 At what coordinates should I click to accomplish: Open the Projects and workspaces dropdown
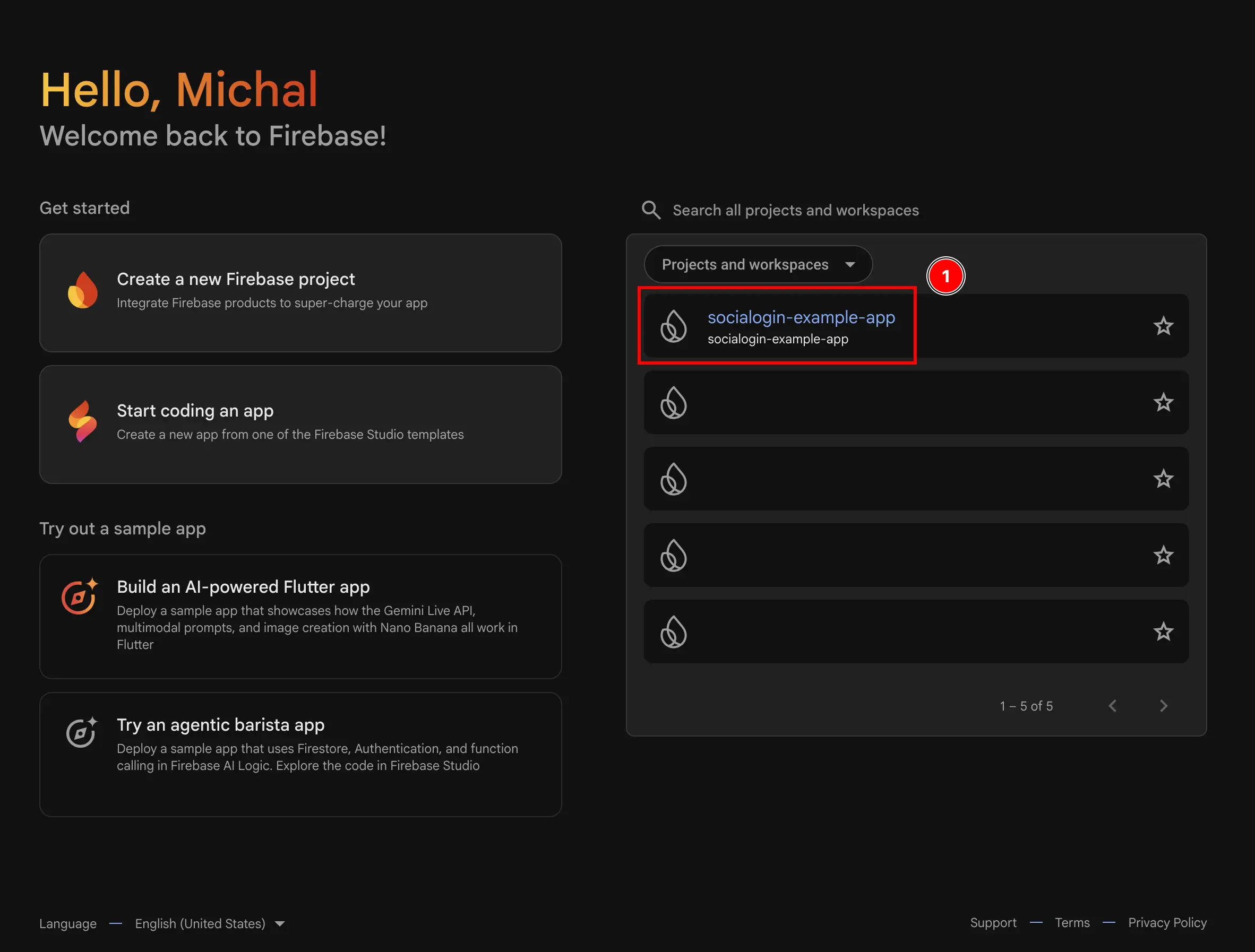click(x=758, y=264)
